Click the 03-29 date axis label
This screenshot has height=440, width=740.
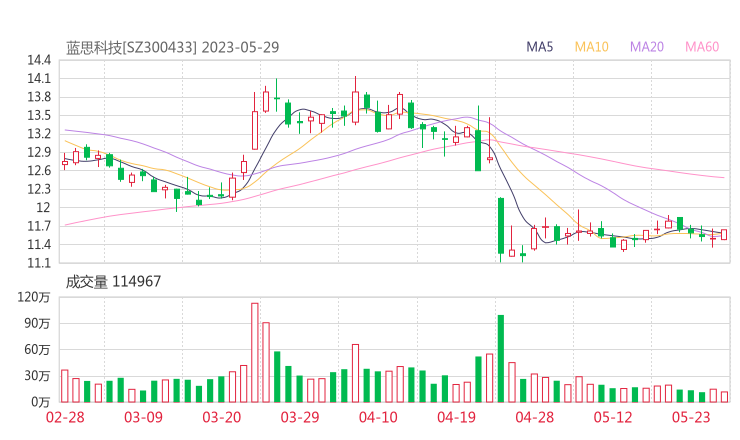(300, 417)
